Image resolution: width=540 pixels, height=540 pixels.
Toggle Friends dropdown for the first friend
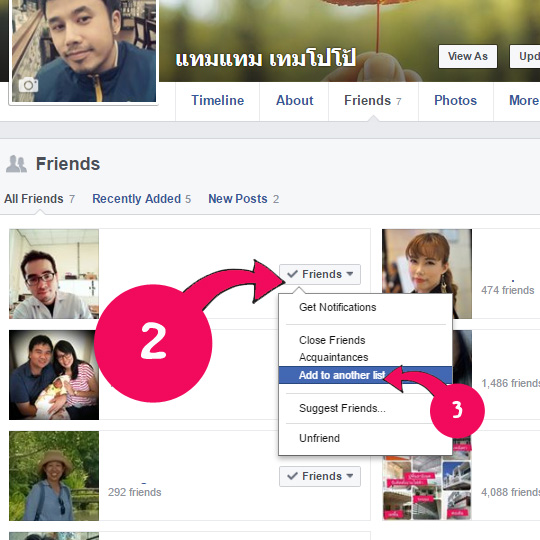(320, 274)
